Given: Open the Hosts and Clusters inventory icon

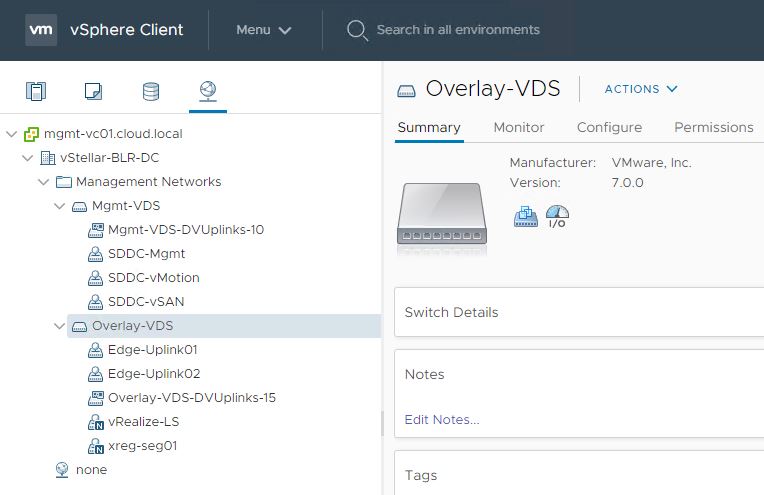Looking at the screenshot, I should (36, 92).
